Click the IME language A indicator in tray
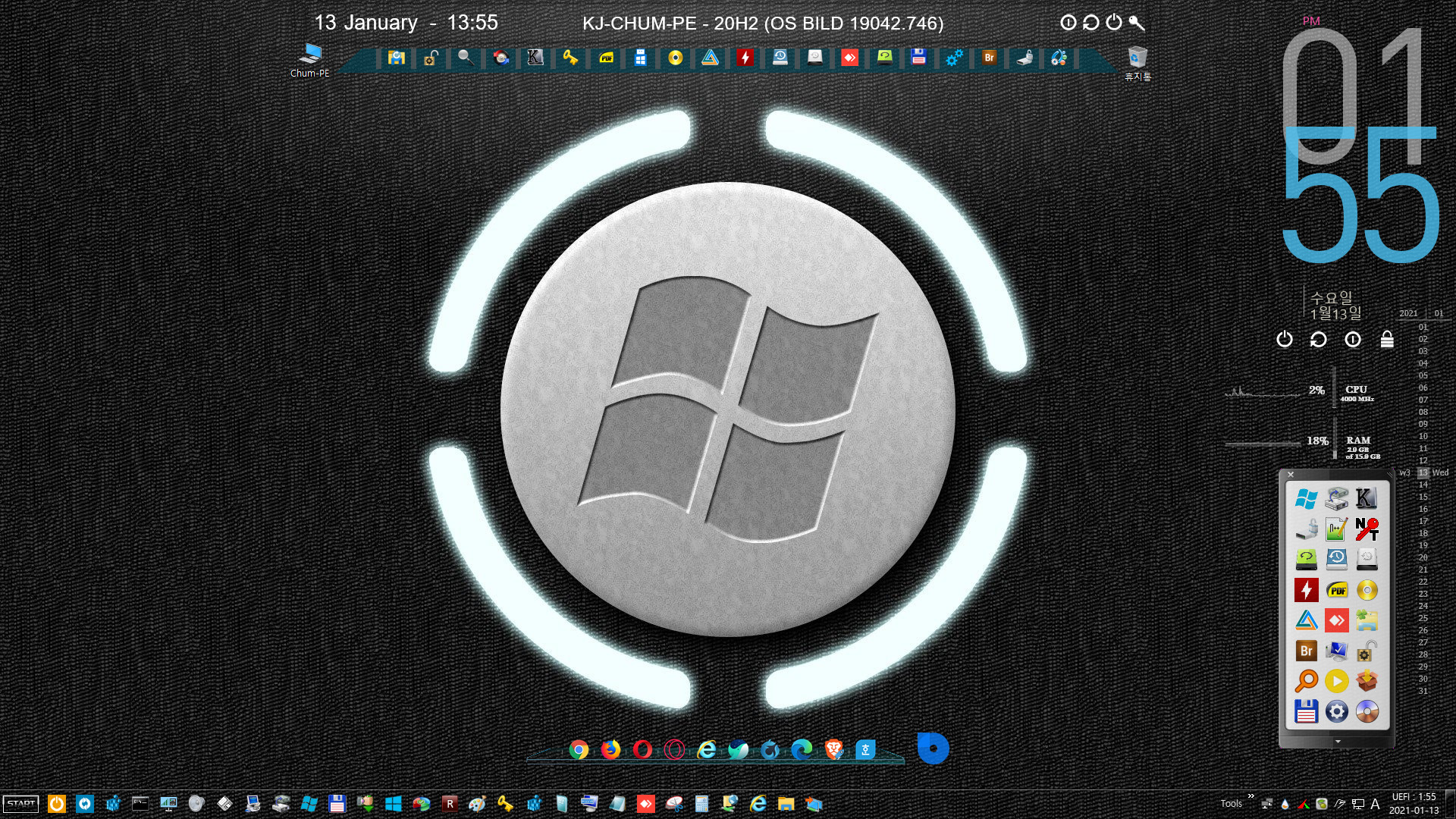The image size is (1456, 819). (x=1375, y=804)
